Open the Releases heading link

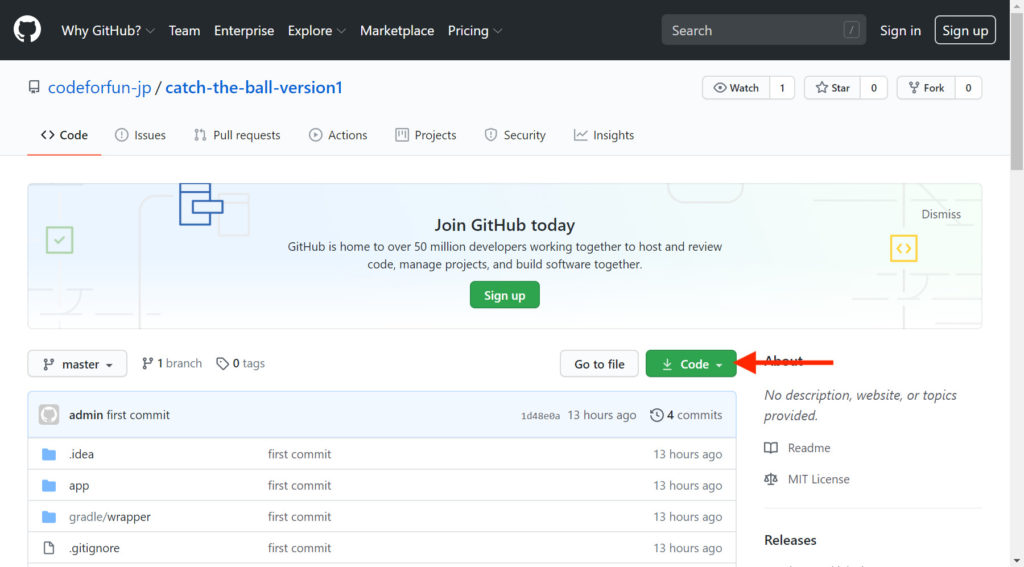click(790, 540)
